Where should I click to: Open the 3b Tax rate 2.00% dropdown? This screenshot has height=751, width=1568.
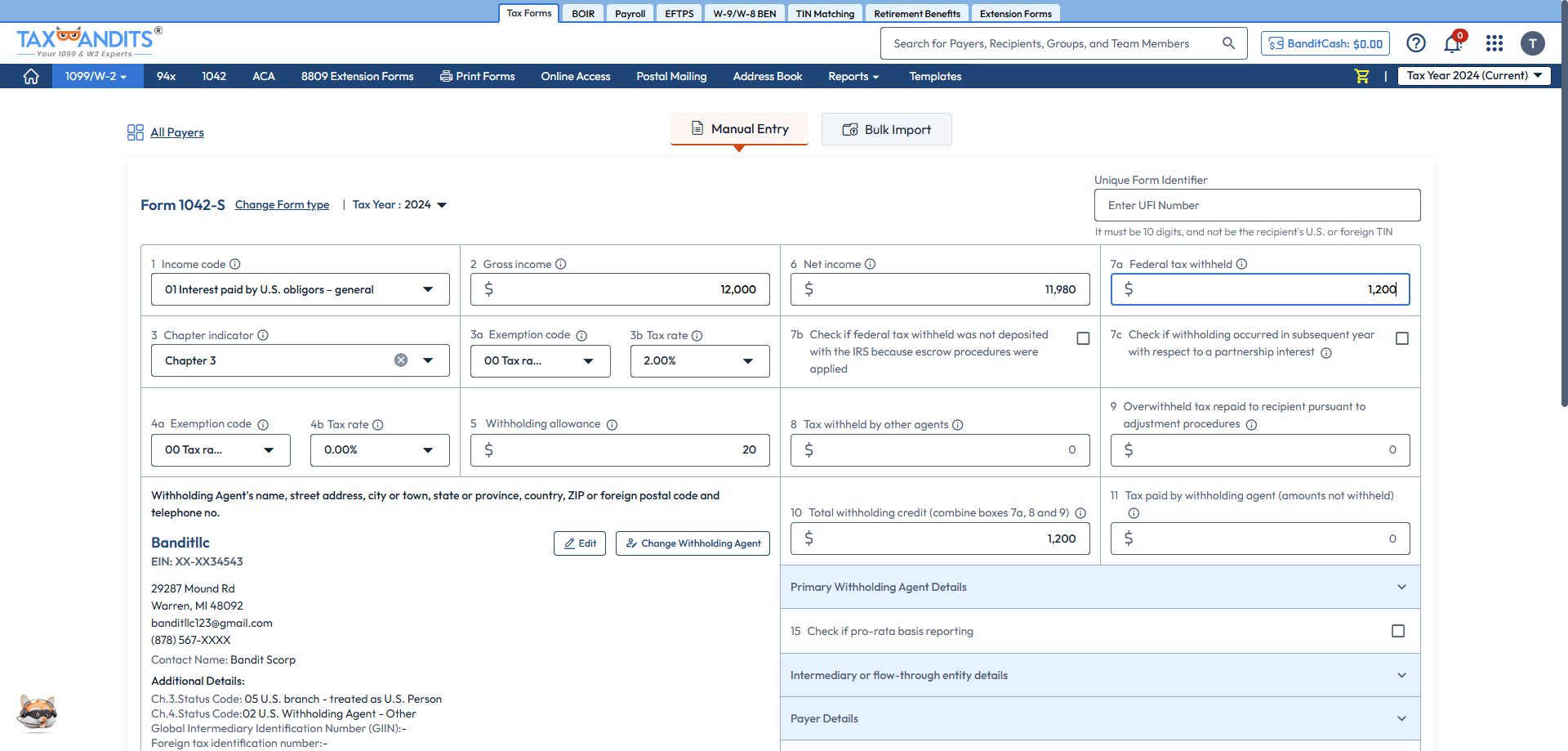coord(700,361)
